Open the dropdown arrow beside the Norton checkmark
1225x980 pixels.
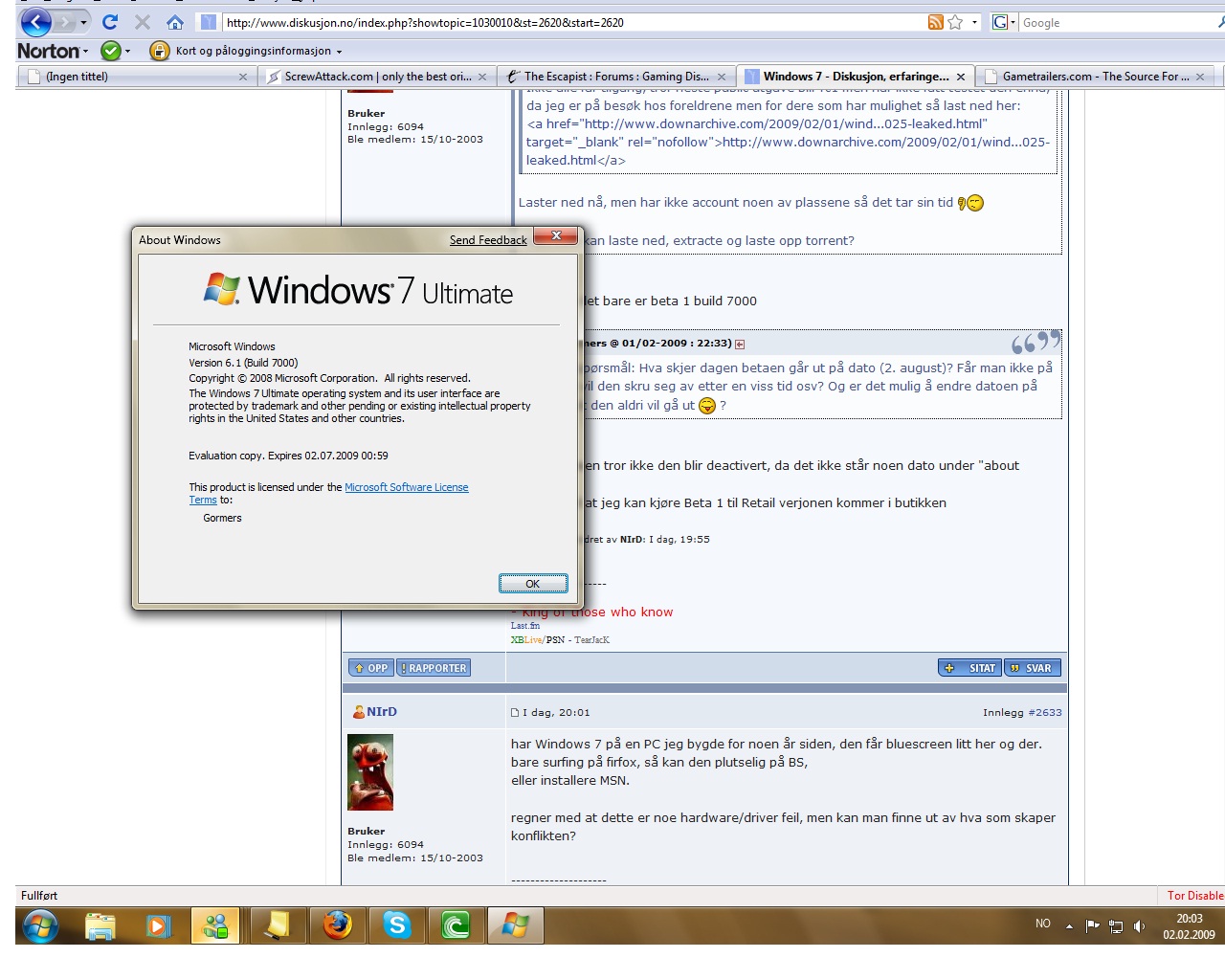click(x=127, y=52)
